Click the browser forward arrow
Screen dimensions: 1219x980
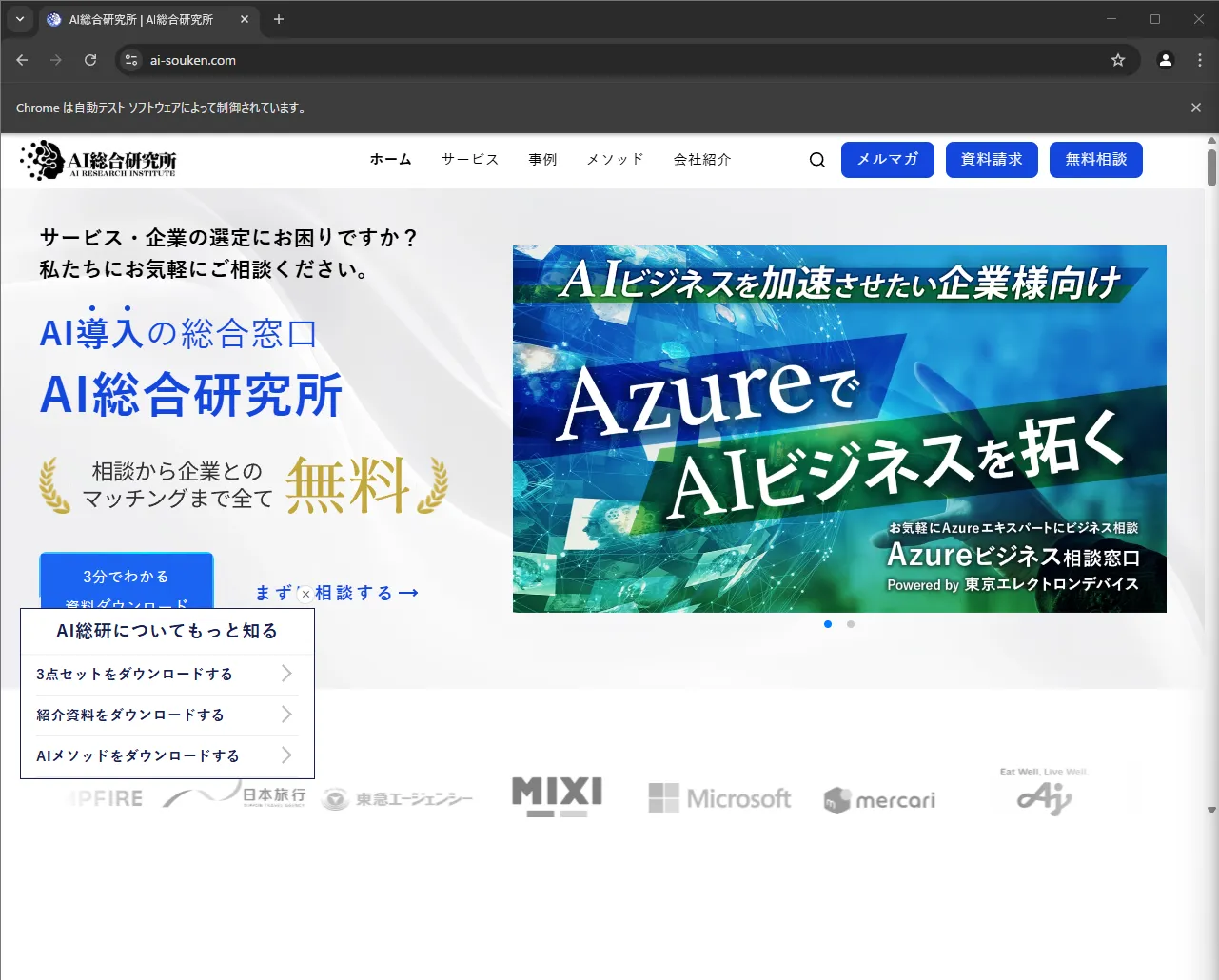(x=56, y=60)
